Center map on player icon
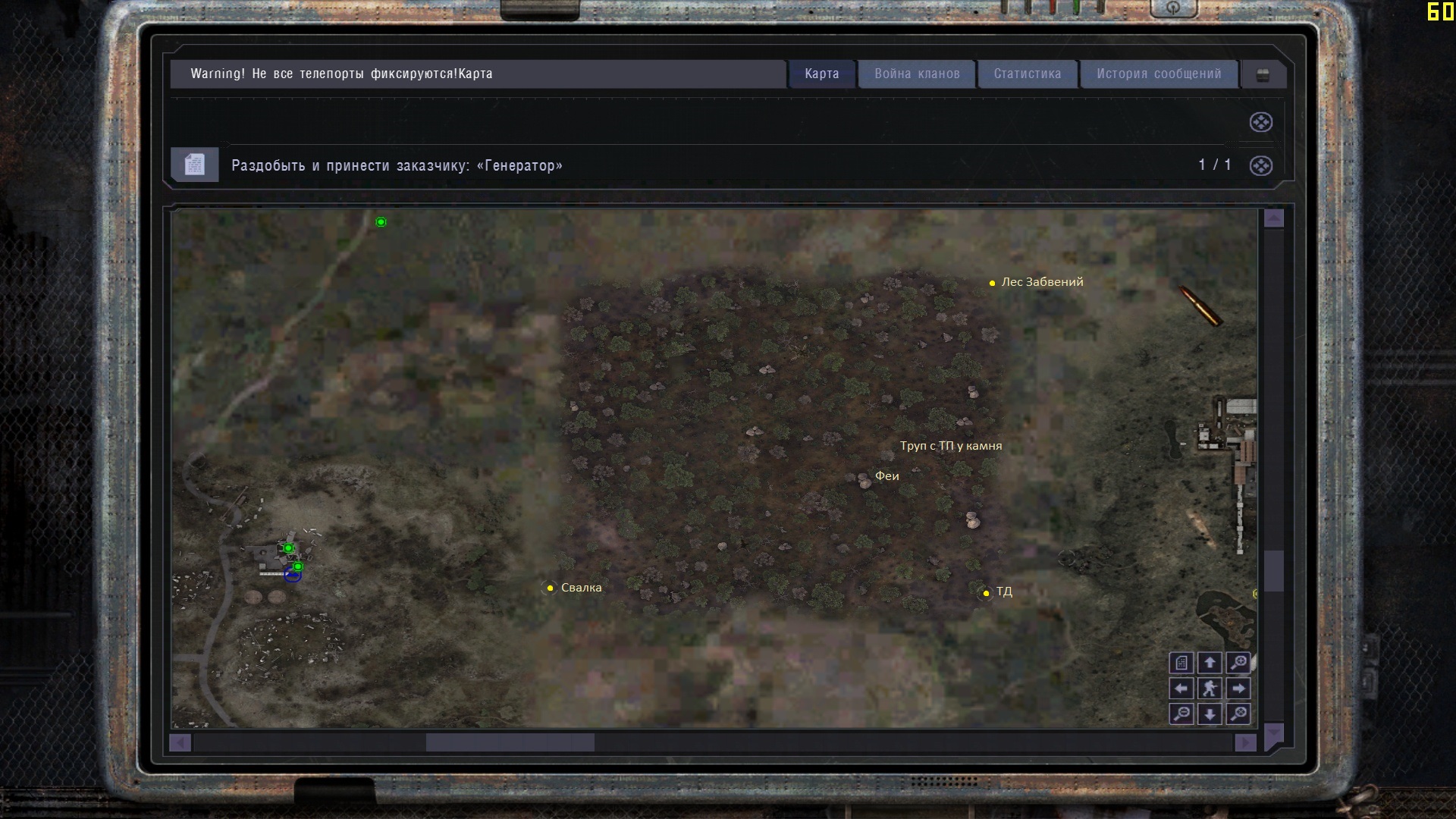The image size is (1456, 819). 1210,689
